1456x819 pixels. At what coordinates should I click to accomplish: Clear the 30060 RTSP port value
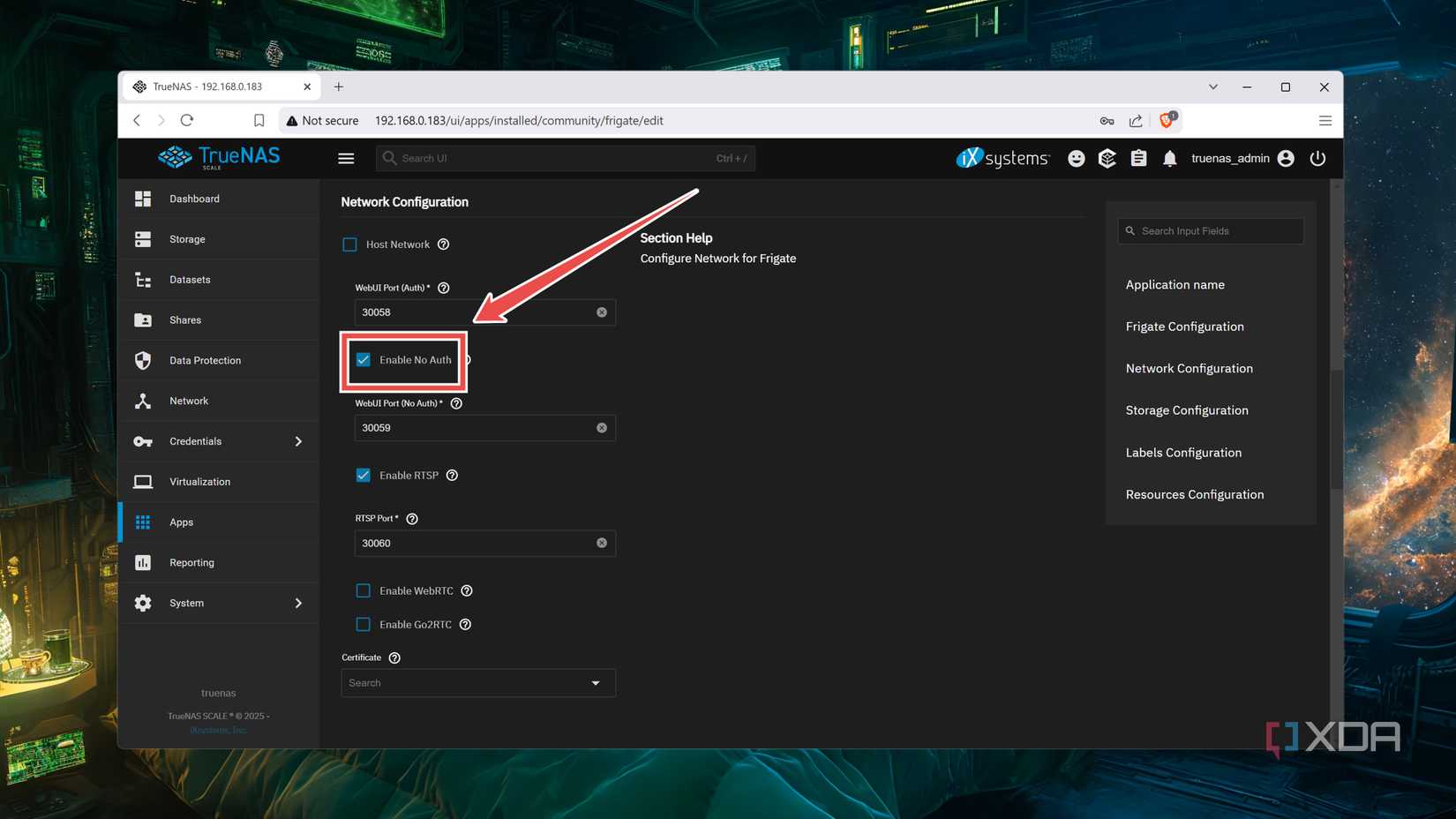click(602, 544)
